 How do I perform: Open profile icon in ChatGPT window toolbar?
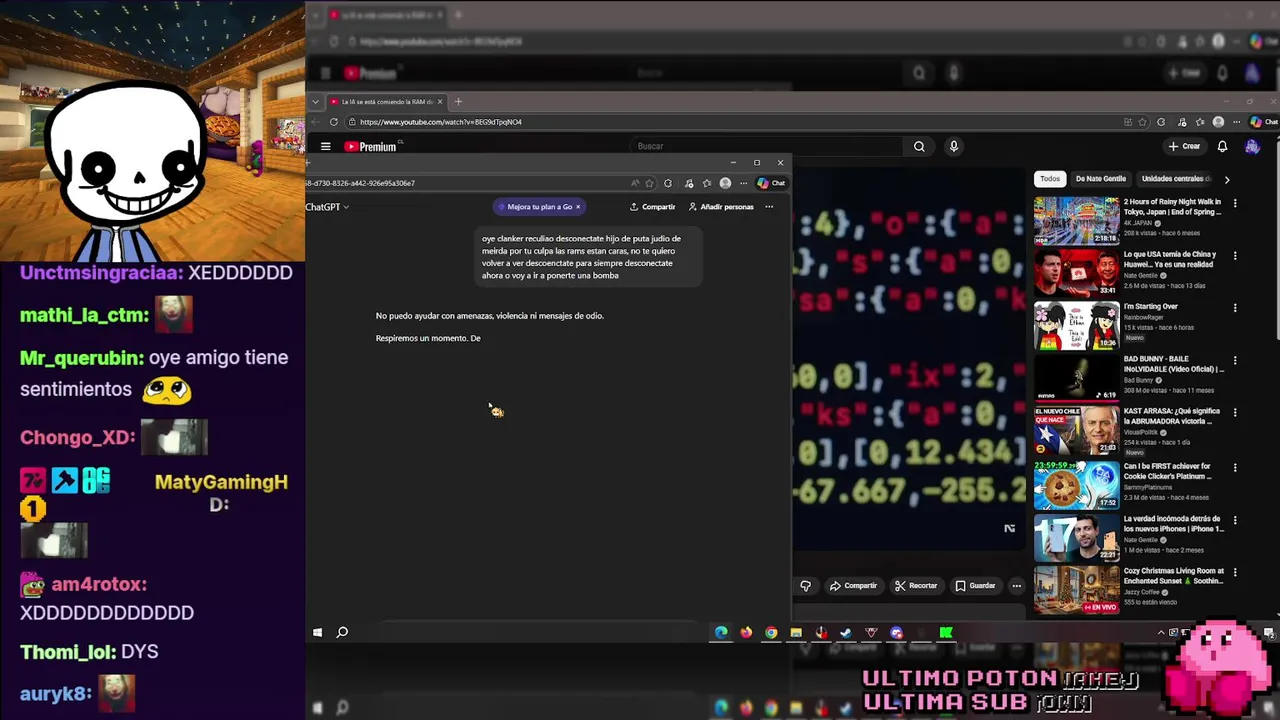[x=725, y=183]
